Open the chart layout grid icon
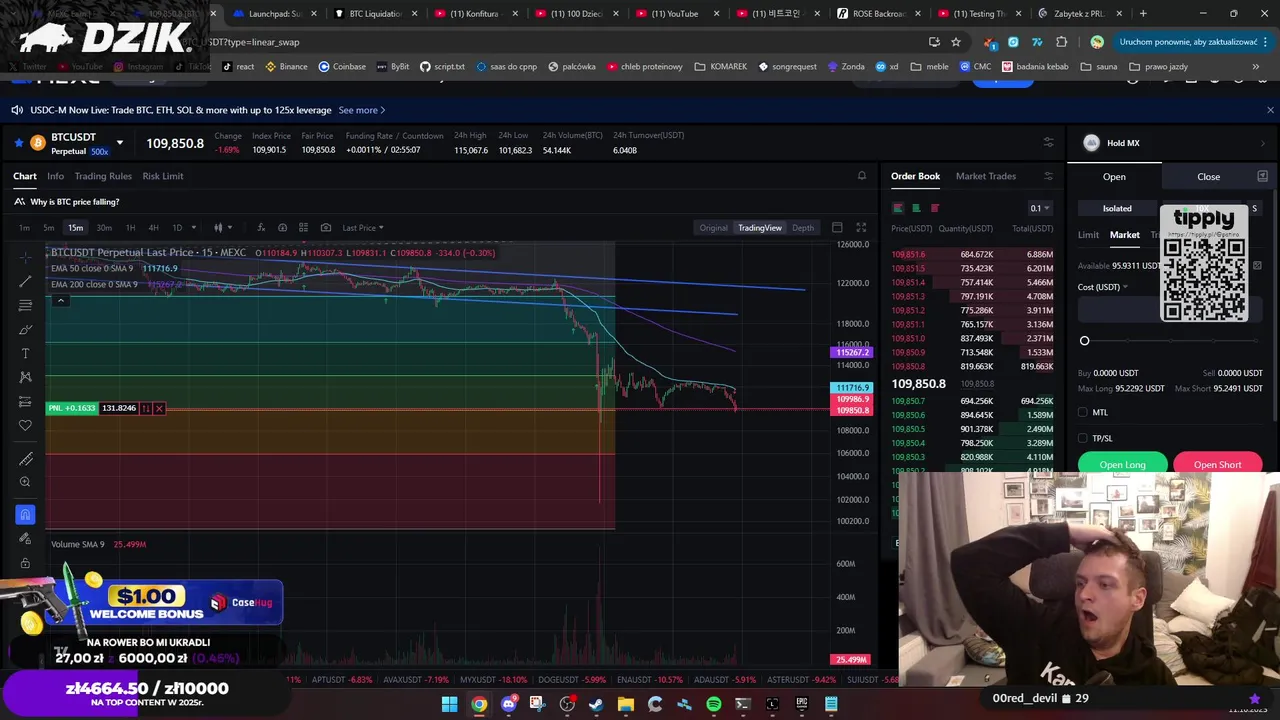Screen dimensions: 1280x720 tap(304, 228)
